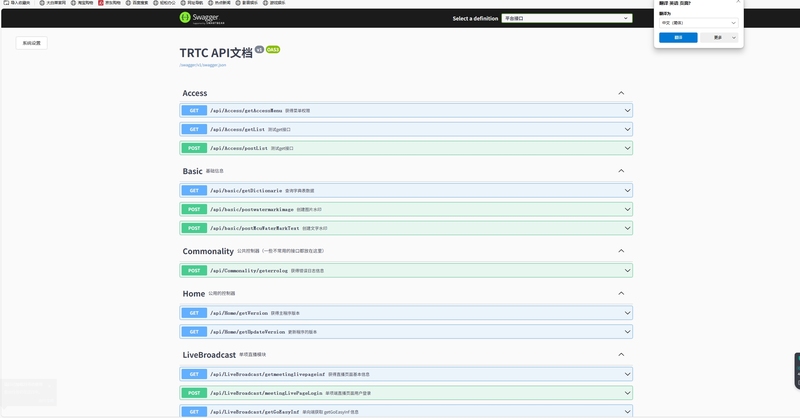The image size is (800, 418).
Task: Expand the postwatermarkimage endpoint chevron
Action: pyautogui.click(x=627, y=209)
